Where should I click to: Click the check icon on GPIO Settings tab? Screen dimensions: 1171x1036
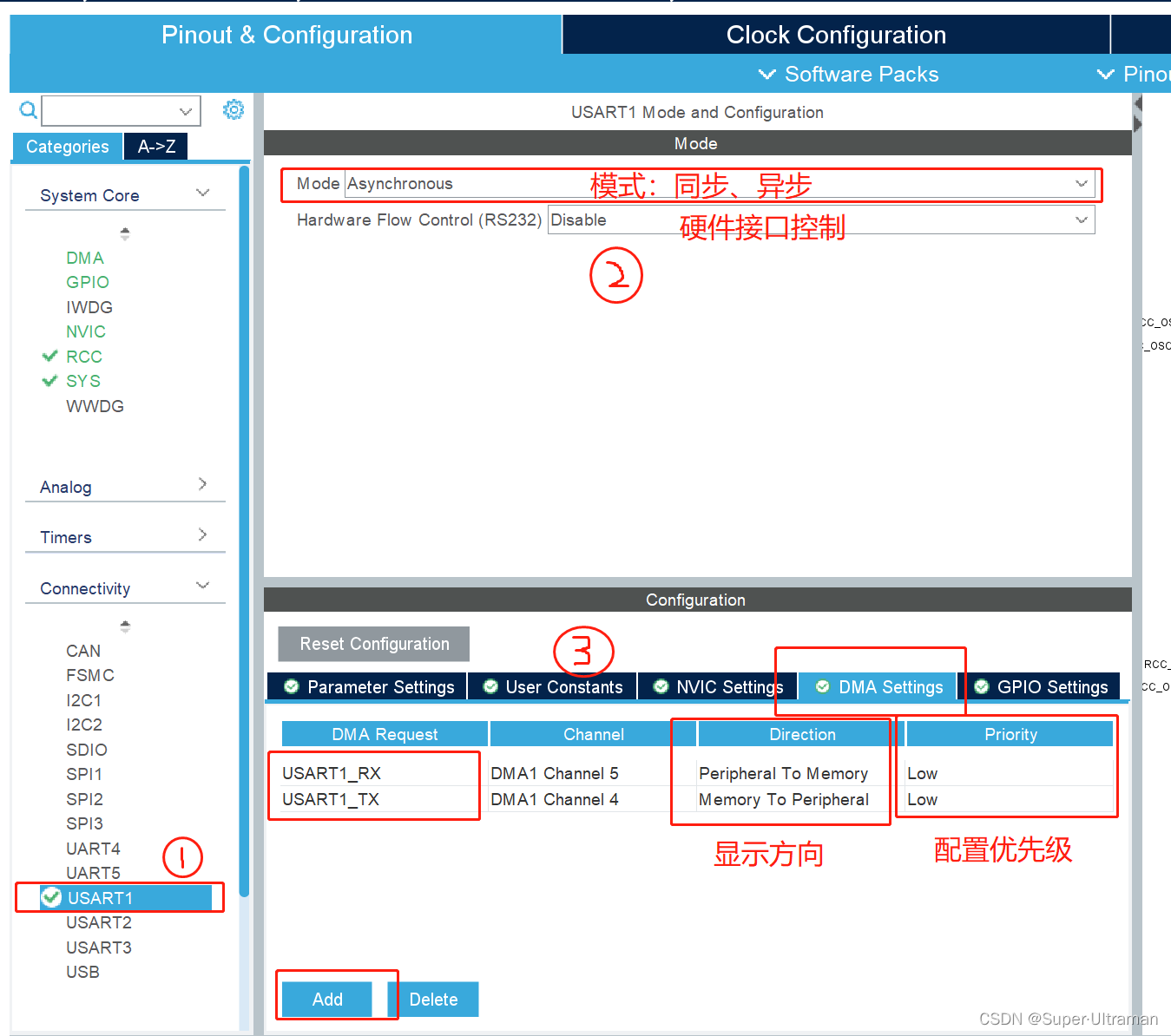coord(981,686)
